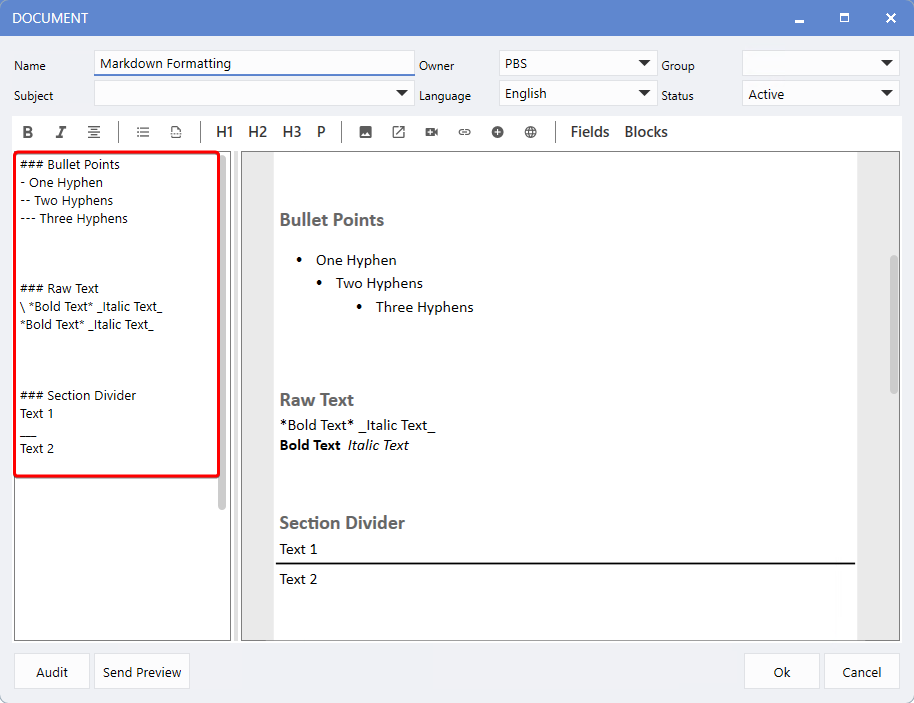The width and height of the screenshot is (914, 703).
Task: Apply H1 heading style
Action: [x=224, y=132]
